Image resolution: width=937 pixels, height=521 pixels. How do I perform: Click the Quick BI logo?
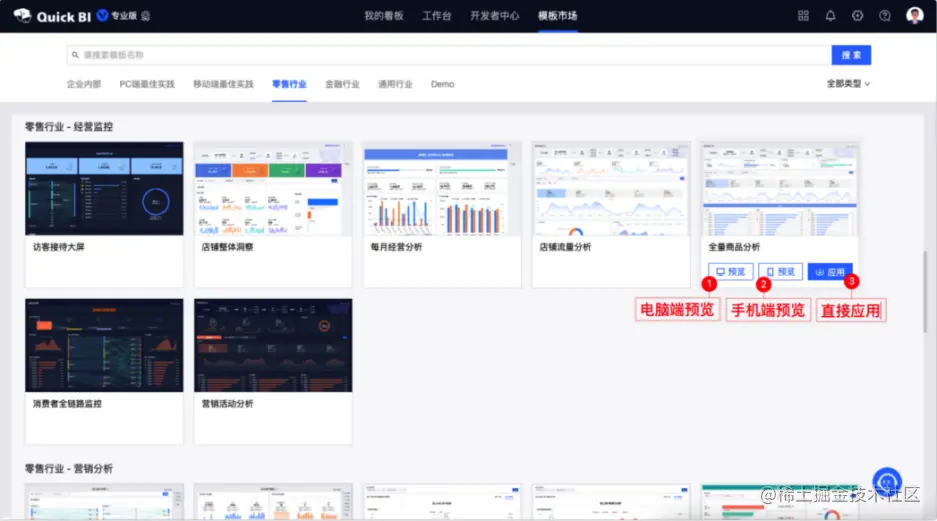tap(52, 16)
